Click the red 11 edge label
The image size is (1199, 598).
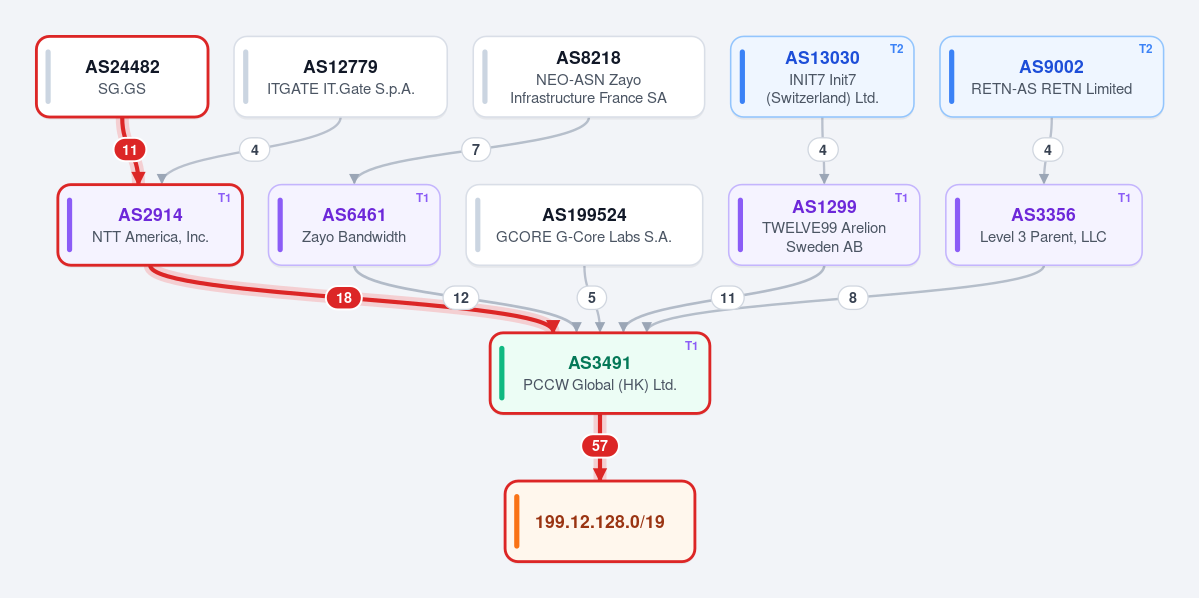tap(130, 150)
